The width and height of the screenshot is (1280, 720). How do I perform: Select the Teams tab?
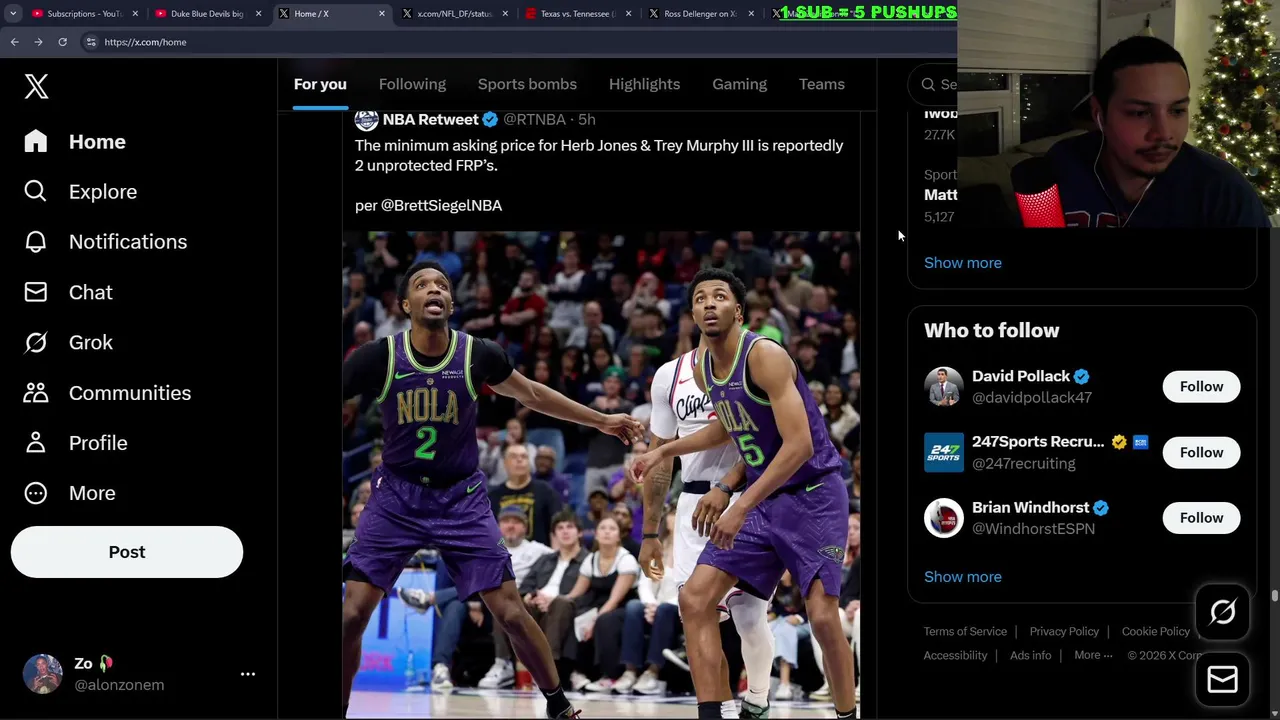pyautogui.click(x=822, y=84)
